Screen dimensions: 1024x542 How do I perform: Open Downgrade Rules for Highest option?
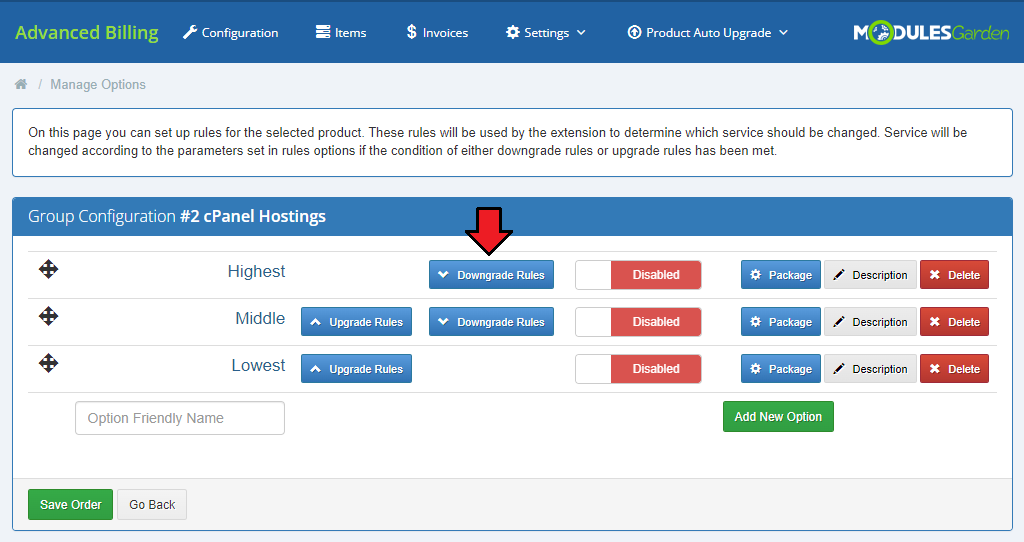(491, 275)
